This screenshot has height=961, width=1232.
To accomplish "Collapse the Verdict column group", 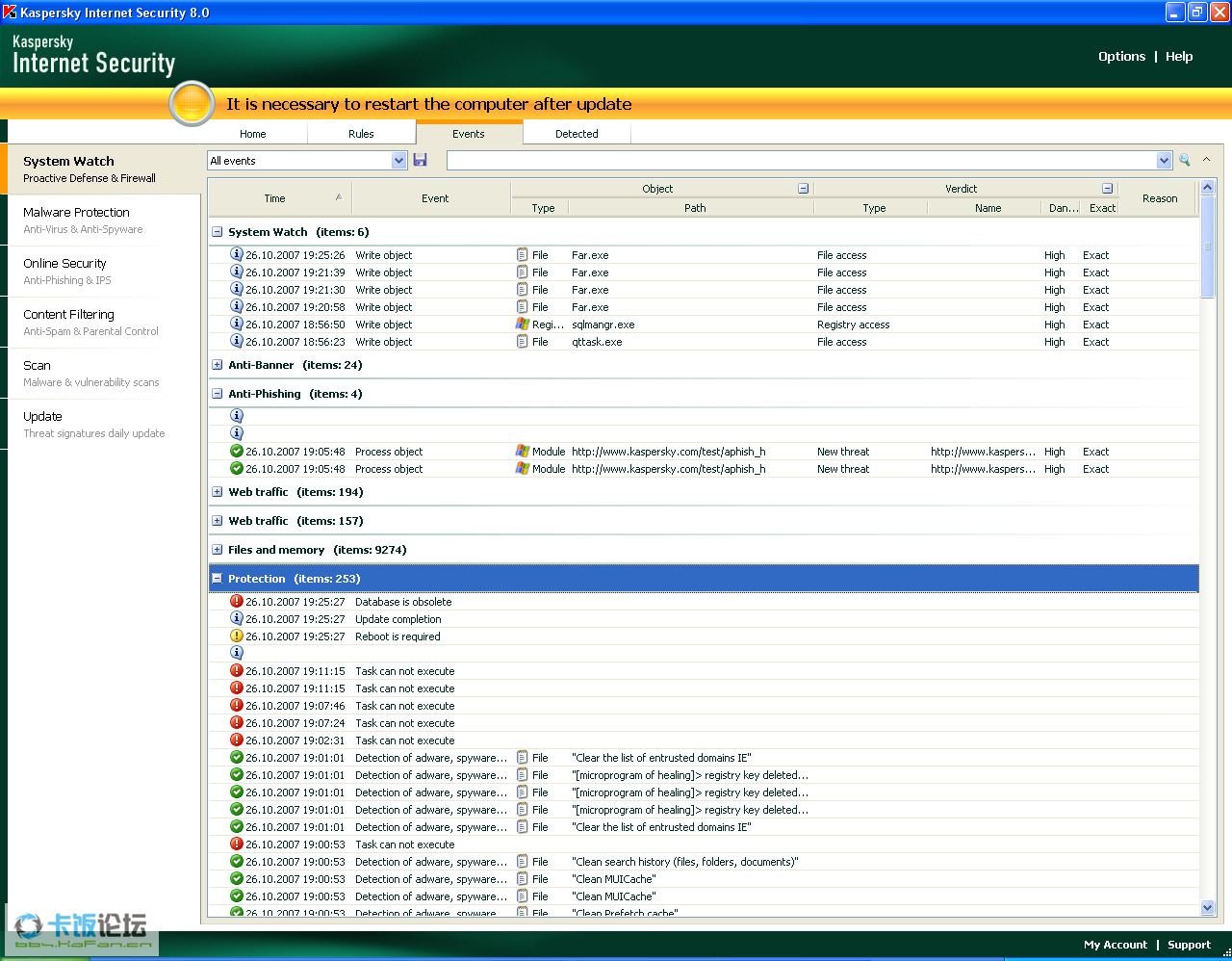I will click(1108, 189).
